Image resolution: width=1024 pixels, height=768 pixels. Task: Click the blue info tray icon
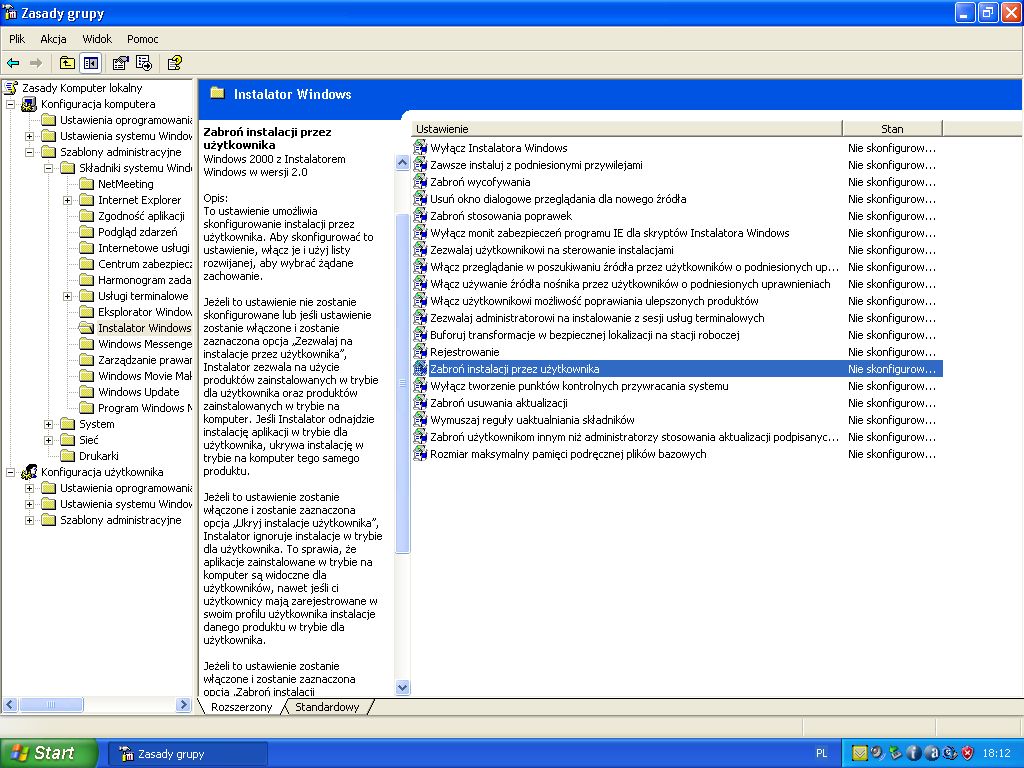pos(914,753)
